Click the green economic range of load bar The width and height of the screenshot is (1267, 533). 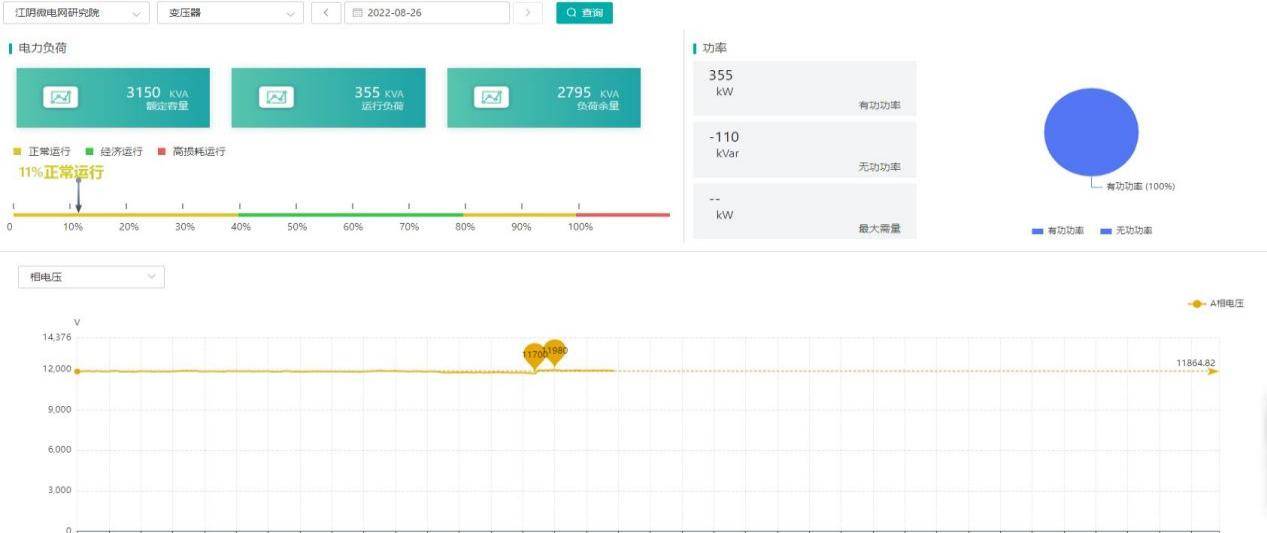[350, 214]
